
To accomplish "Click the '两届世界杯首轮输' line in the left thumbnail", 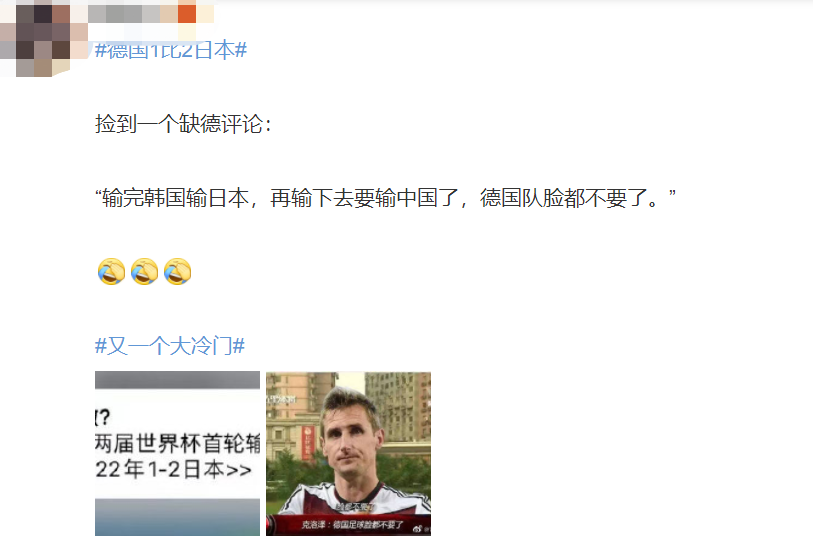I will (x=177, y=444).
